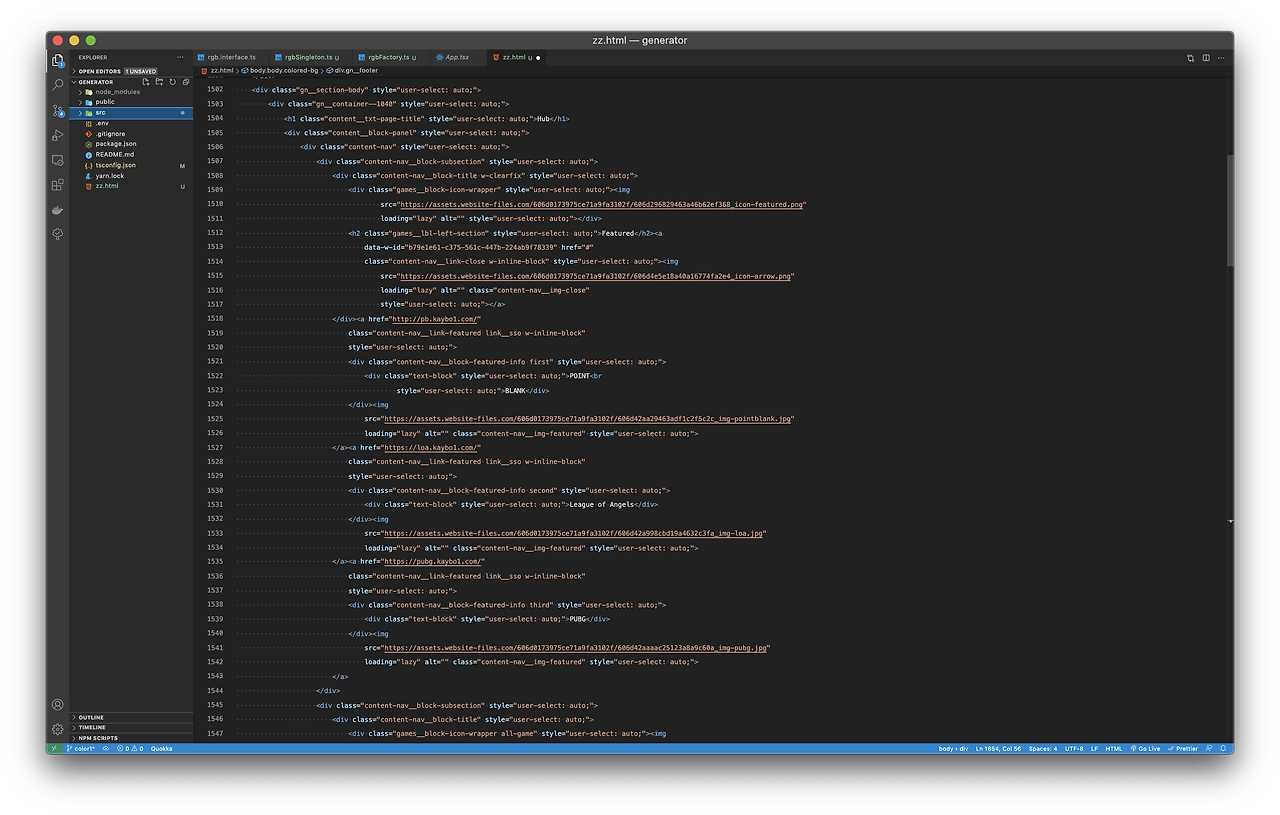The width and height of the screenshot is (1280, 815).
Task: Click line number 1525 in gutter
Action: (214, 419)
